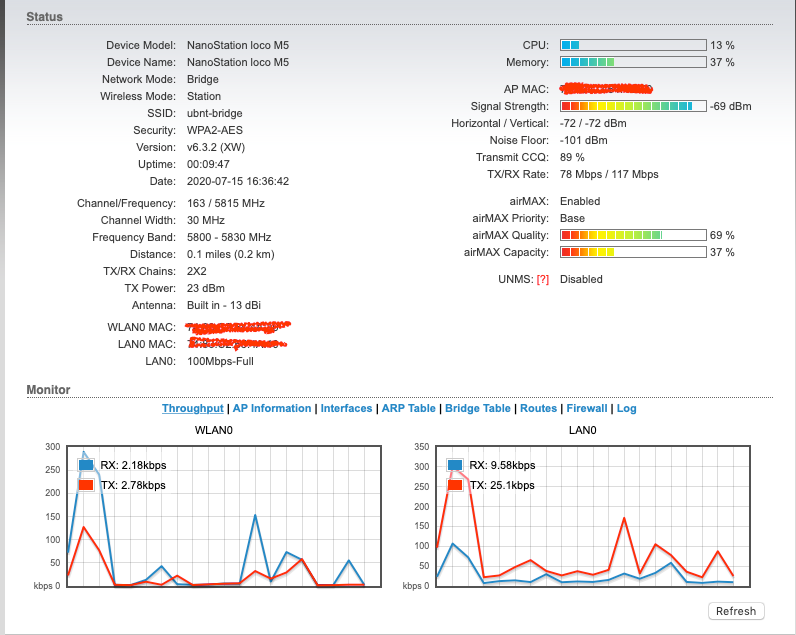Click the airMAX Quality bar

632,235
